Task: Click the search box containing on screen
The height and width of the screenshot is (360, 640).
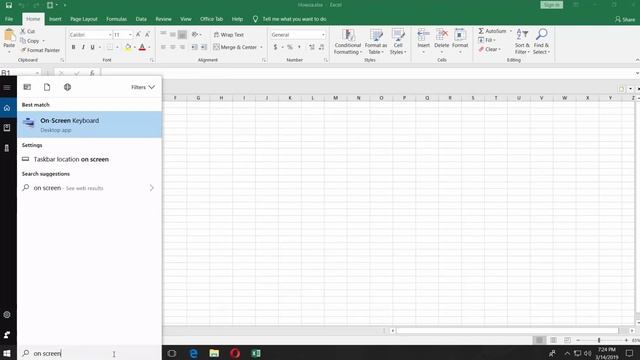Action: (89, 353)
